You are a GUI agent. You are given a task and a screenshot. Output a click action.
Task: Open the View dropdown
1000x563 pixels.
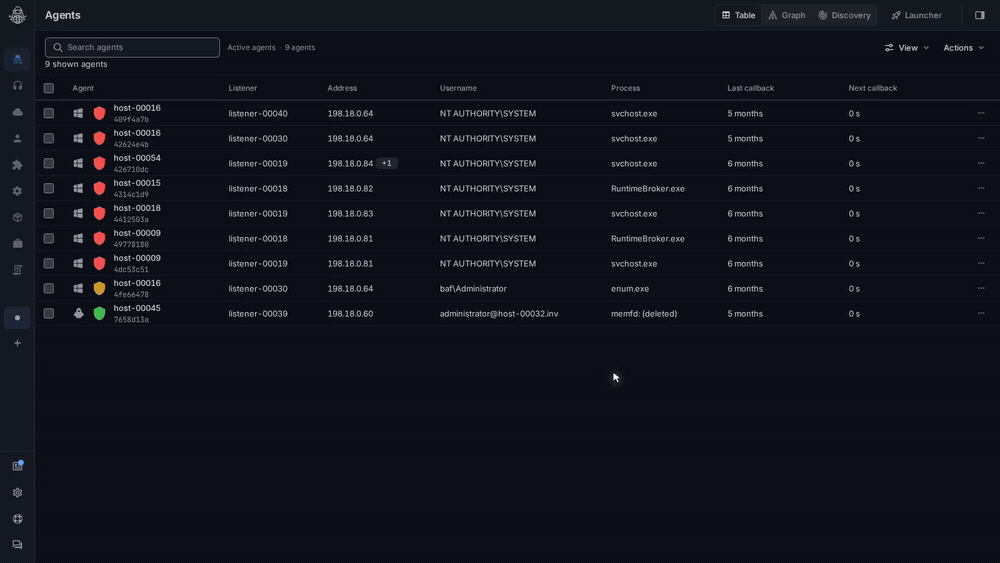[x=907, y=48]
